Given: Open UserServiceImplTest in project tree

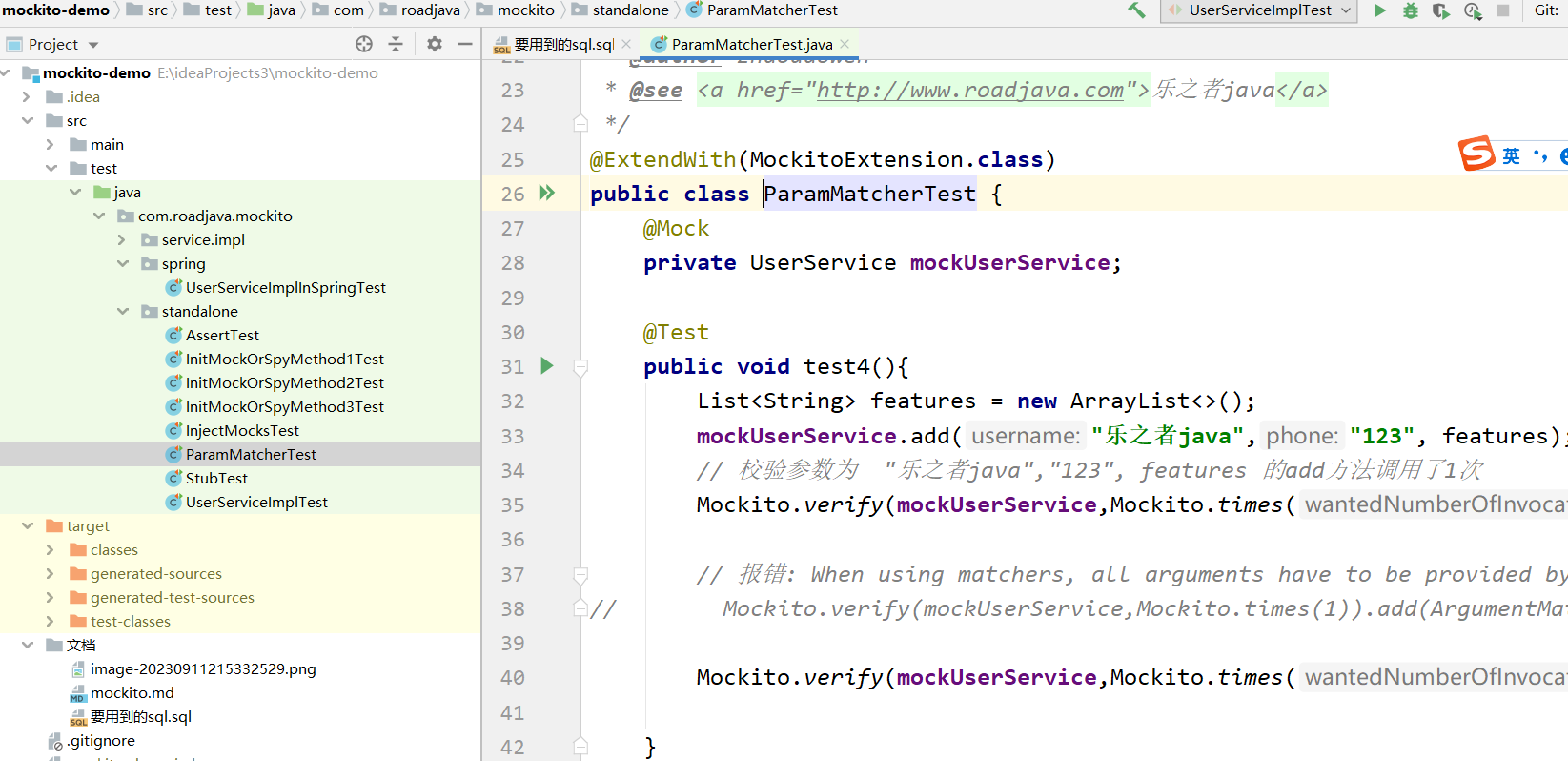Looking at the screenshot, I should coord(256,502).
